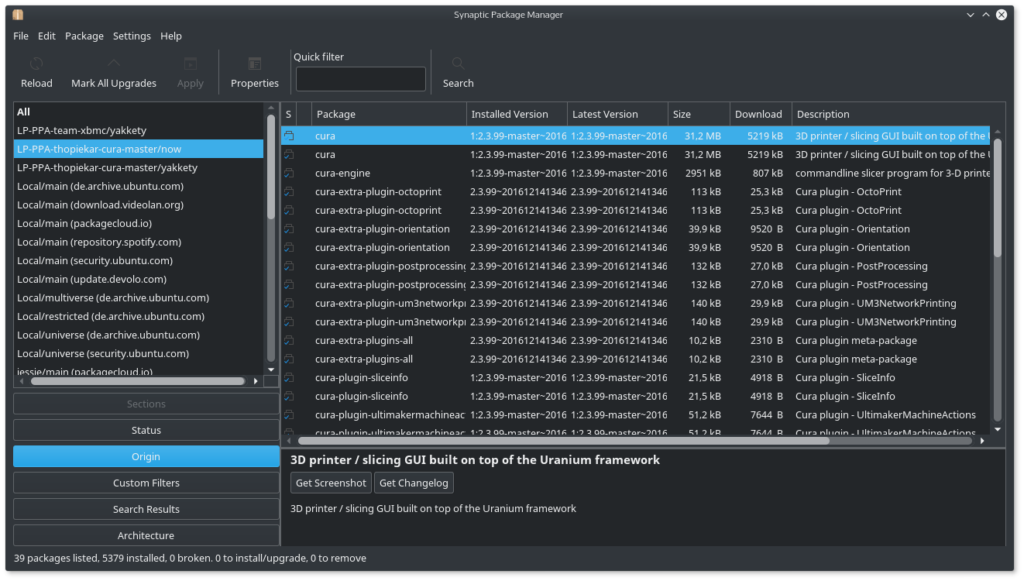The image size is (1024, 581).
Task: Select the Origin filter button
Action: tap(146, 457)
